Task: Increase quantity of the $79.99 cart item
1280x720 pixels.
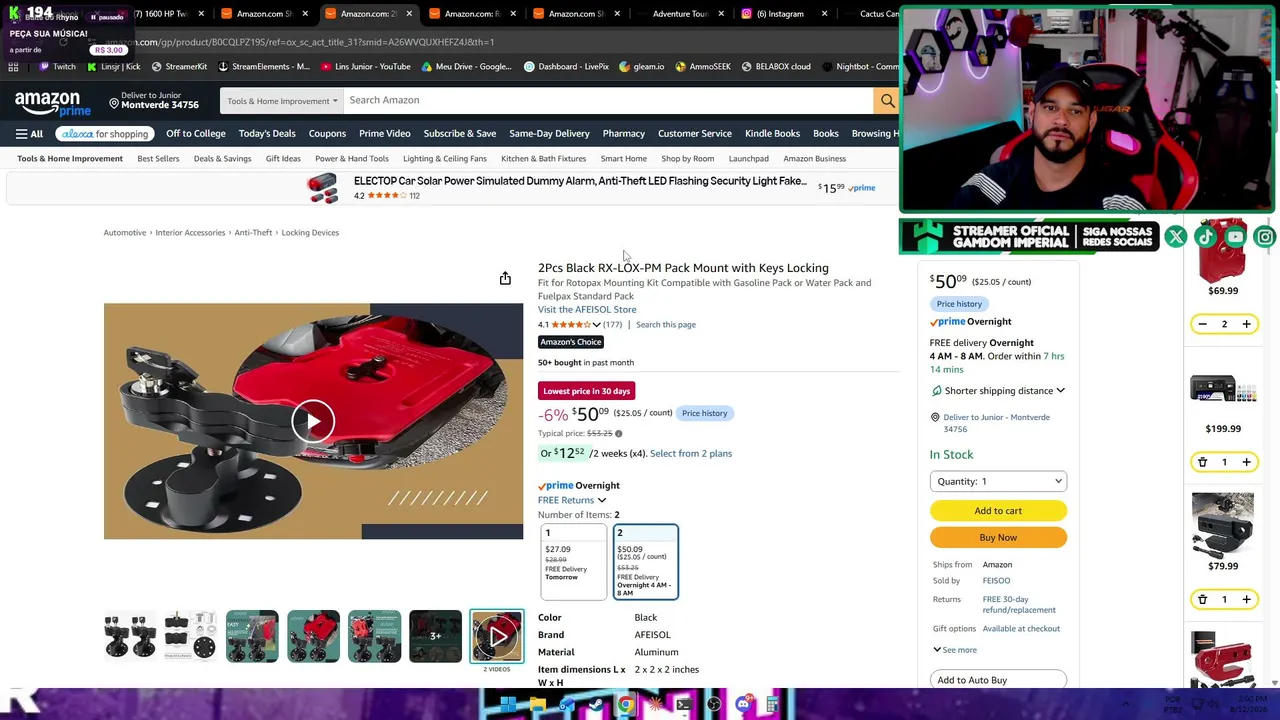Action: (x=1246, y=599)
